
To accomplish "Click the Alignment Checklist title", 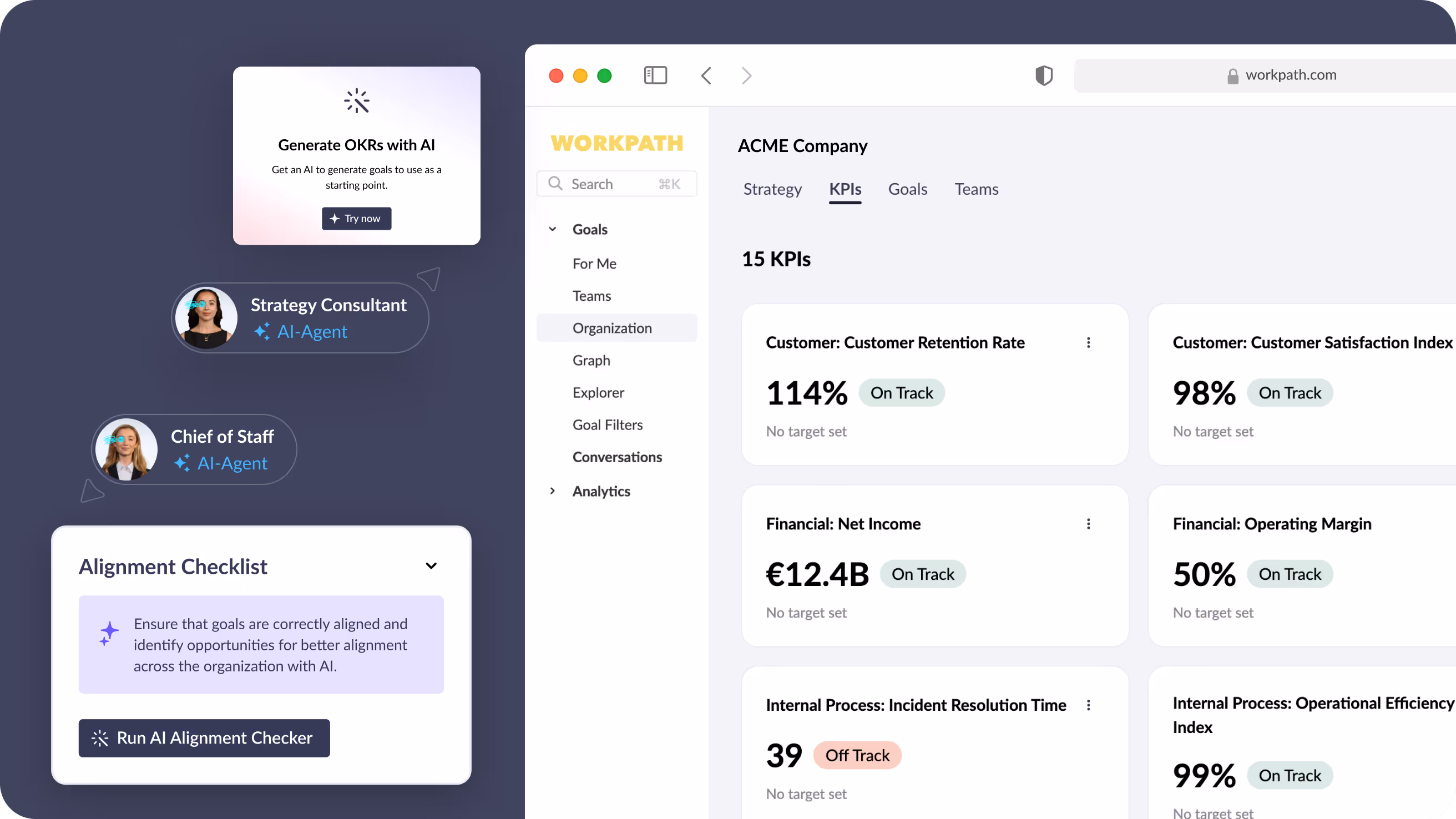I will [173, 567].
